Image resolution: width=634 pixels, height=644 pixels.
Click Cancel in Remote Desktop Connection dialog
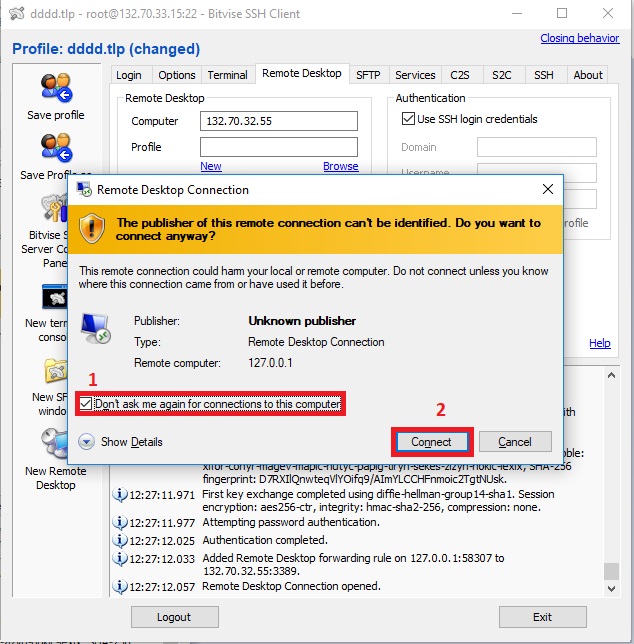tap(515, 442)
